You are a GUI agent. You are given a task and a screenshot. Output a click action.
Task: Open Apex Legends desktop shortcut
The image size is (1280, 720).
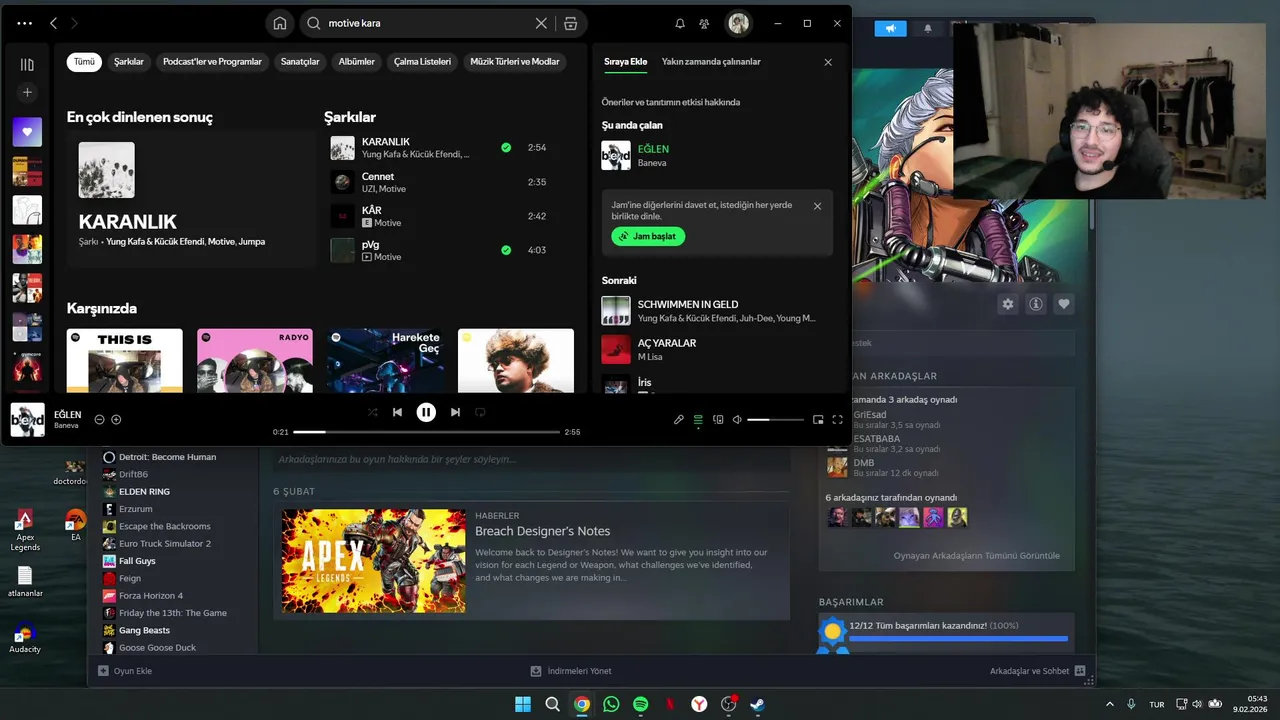pos(25,530)
